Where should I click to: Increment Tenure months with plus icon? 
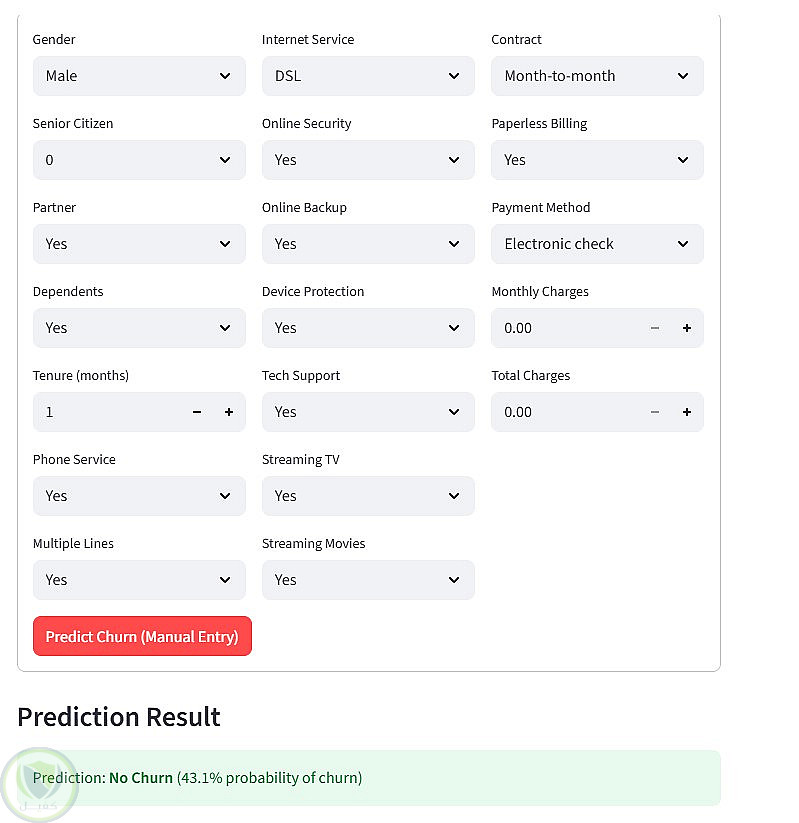coord(228,412)
